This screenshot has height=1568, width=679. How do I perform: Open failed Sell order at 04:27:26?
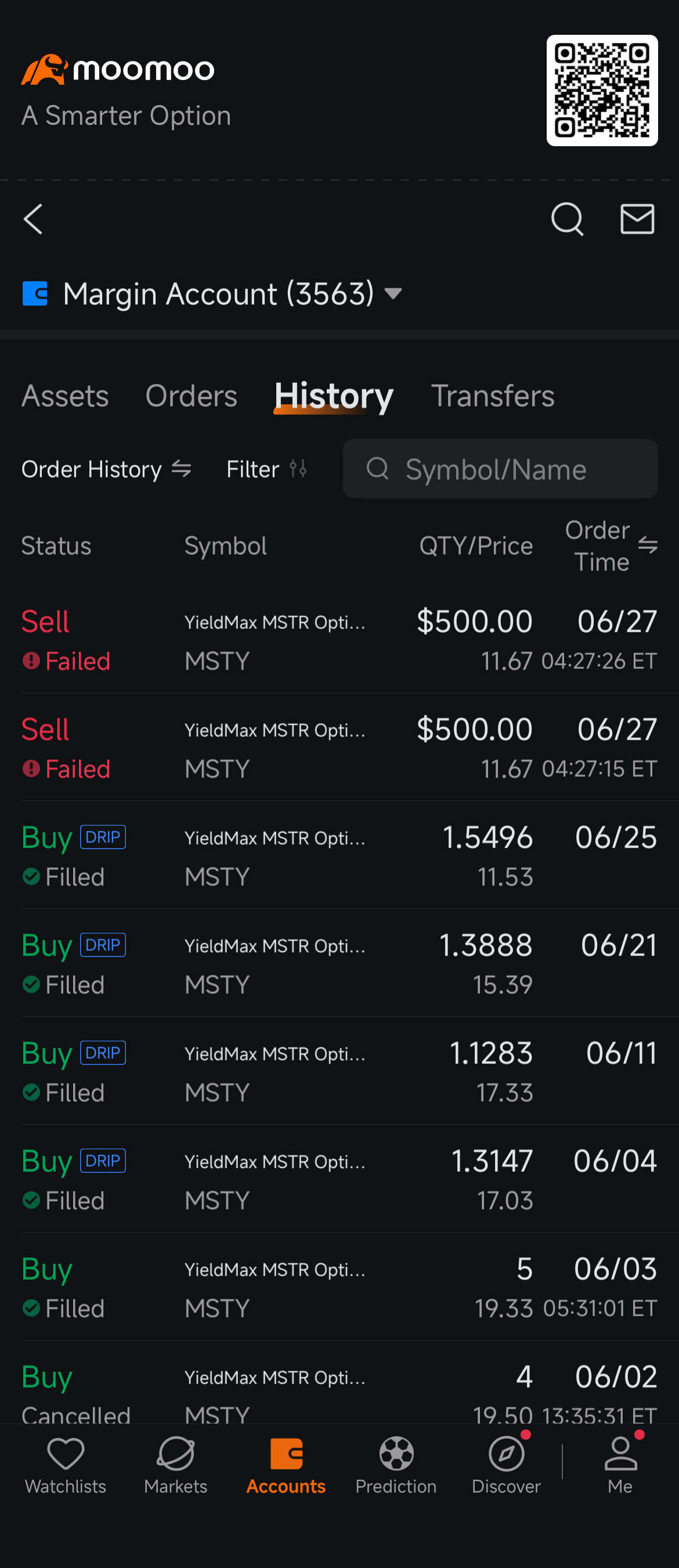click(339, 640)
